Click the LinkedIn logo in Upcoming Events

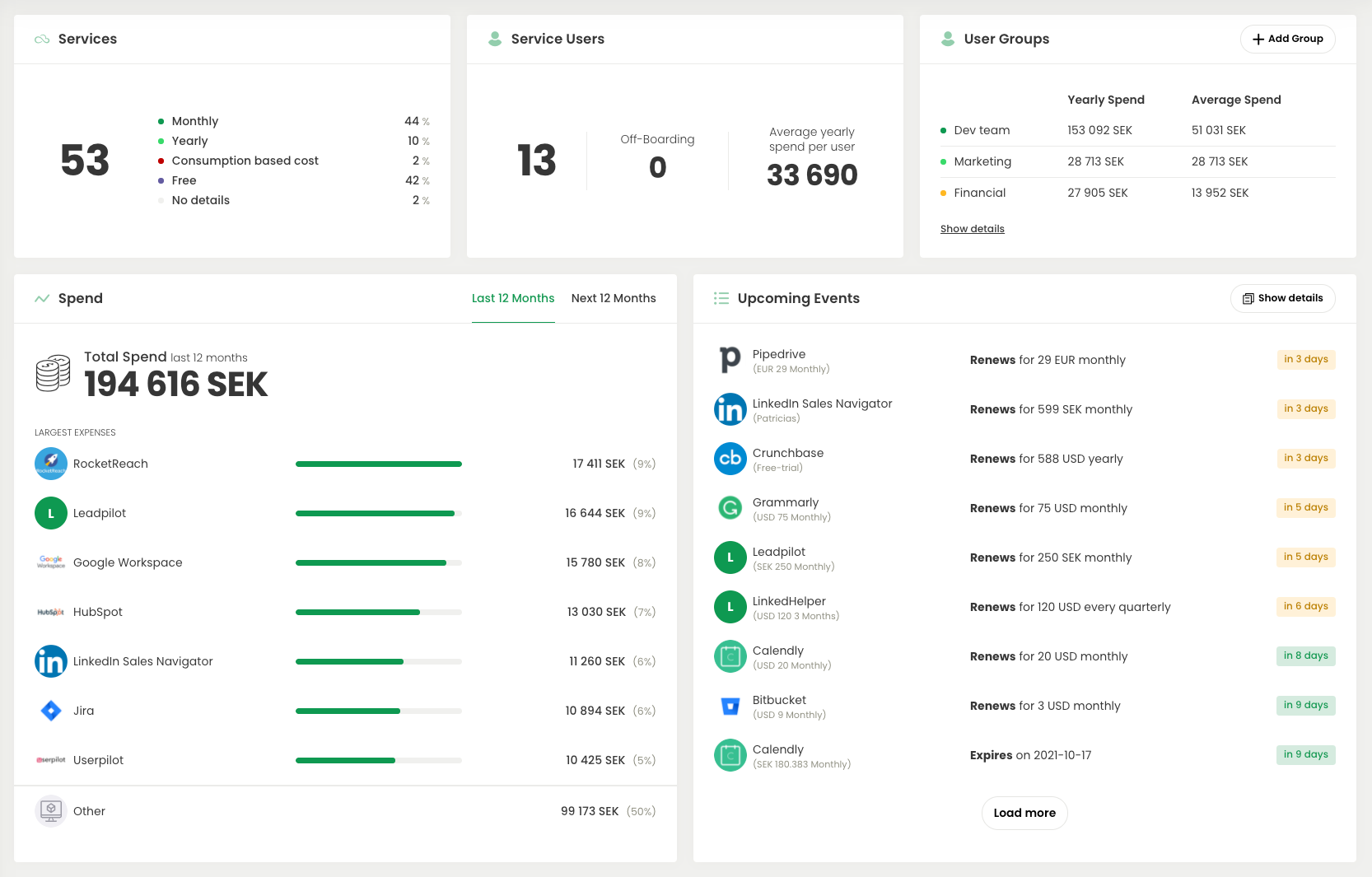pos(730,409)
